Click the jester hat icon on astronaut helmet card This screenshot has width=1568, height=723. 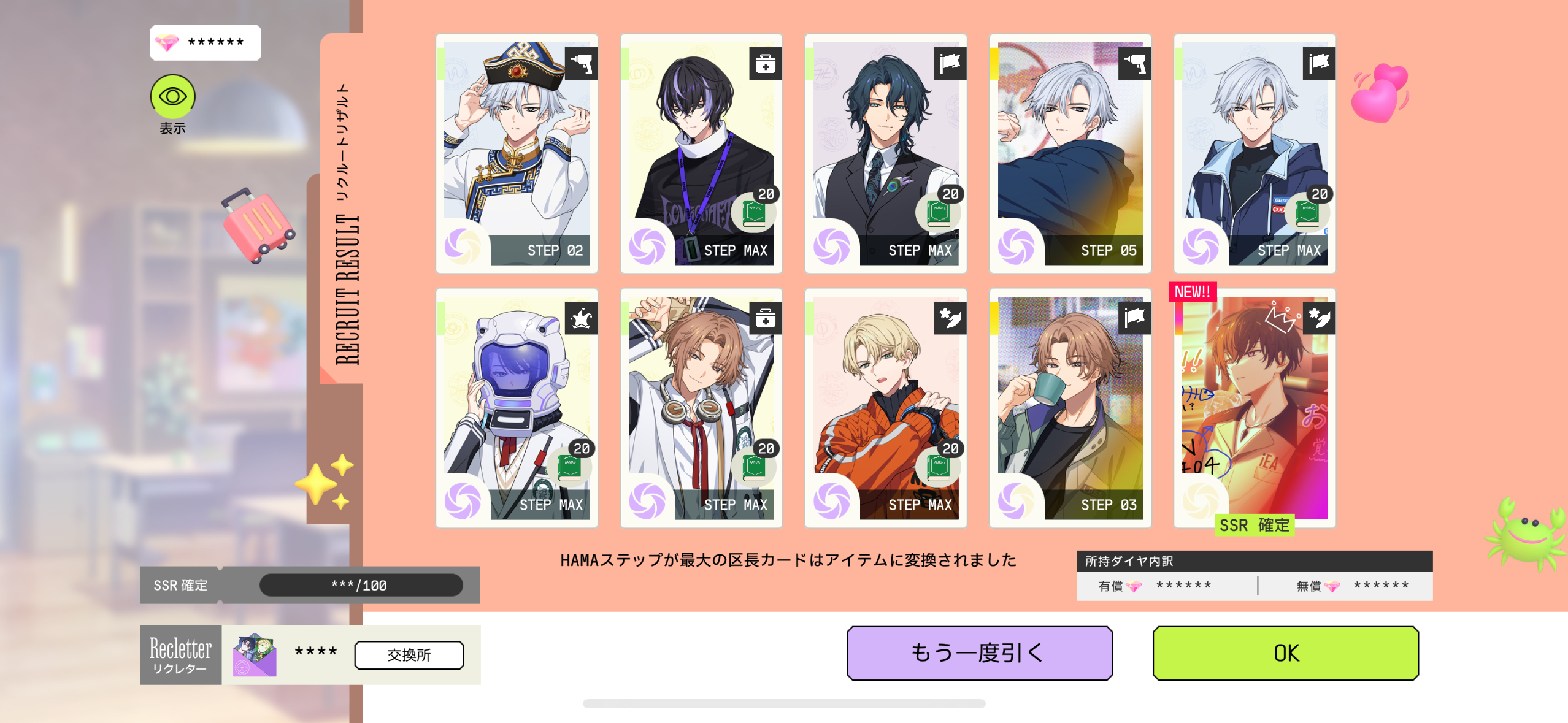click(581, 318)
